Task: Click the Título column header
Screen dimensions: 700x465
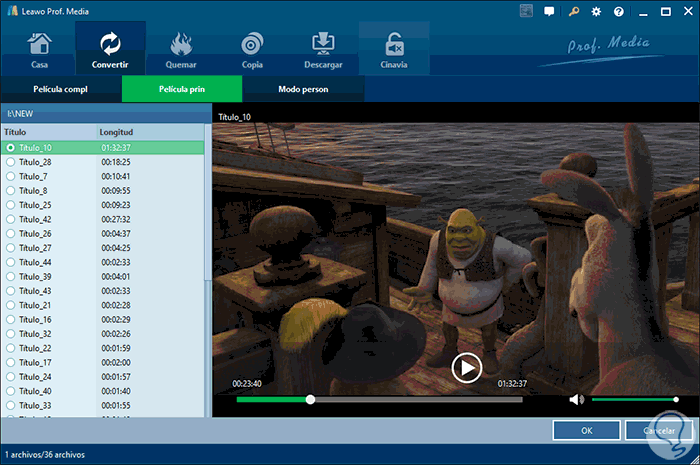Action: [48, 132]
